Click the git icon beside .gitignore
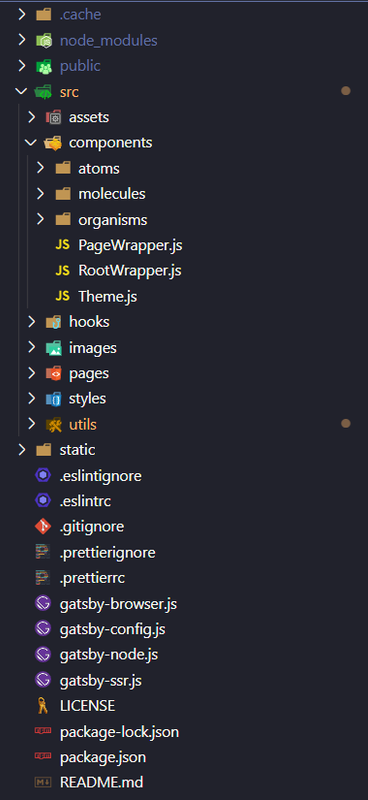This screenshot has width=368, height=800. [43, 527]
